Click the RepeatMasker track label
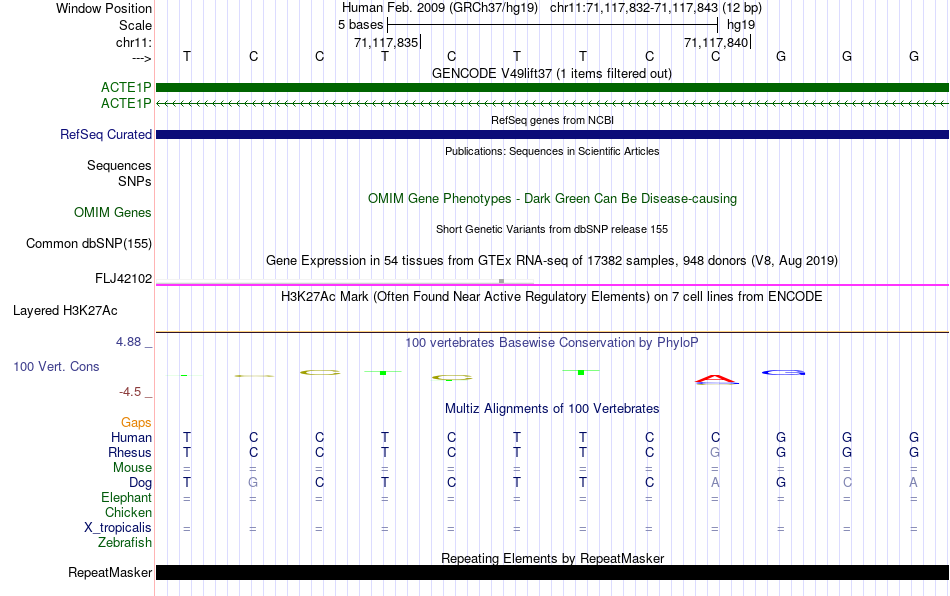 (x=110, y=572)
